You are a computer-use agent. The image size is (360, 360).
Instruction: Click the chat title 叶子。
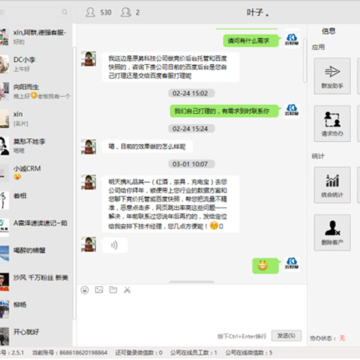click(258, 13)
